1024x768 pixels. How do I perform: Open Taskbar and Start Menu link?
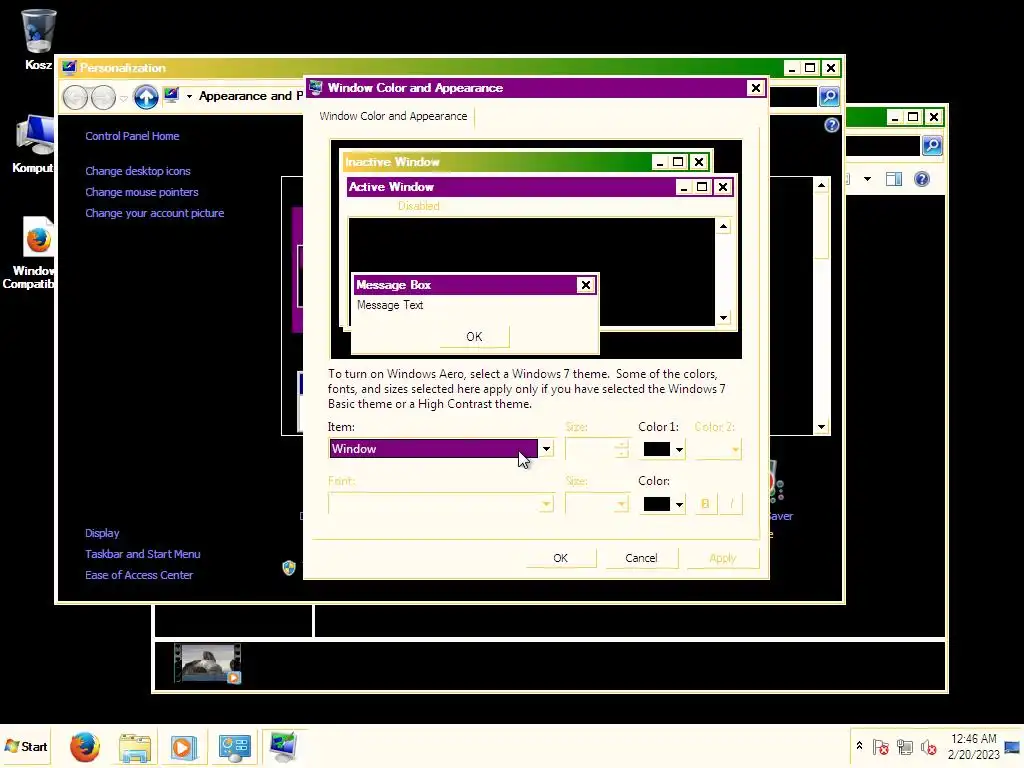point(142,554)
